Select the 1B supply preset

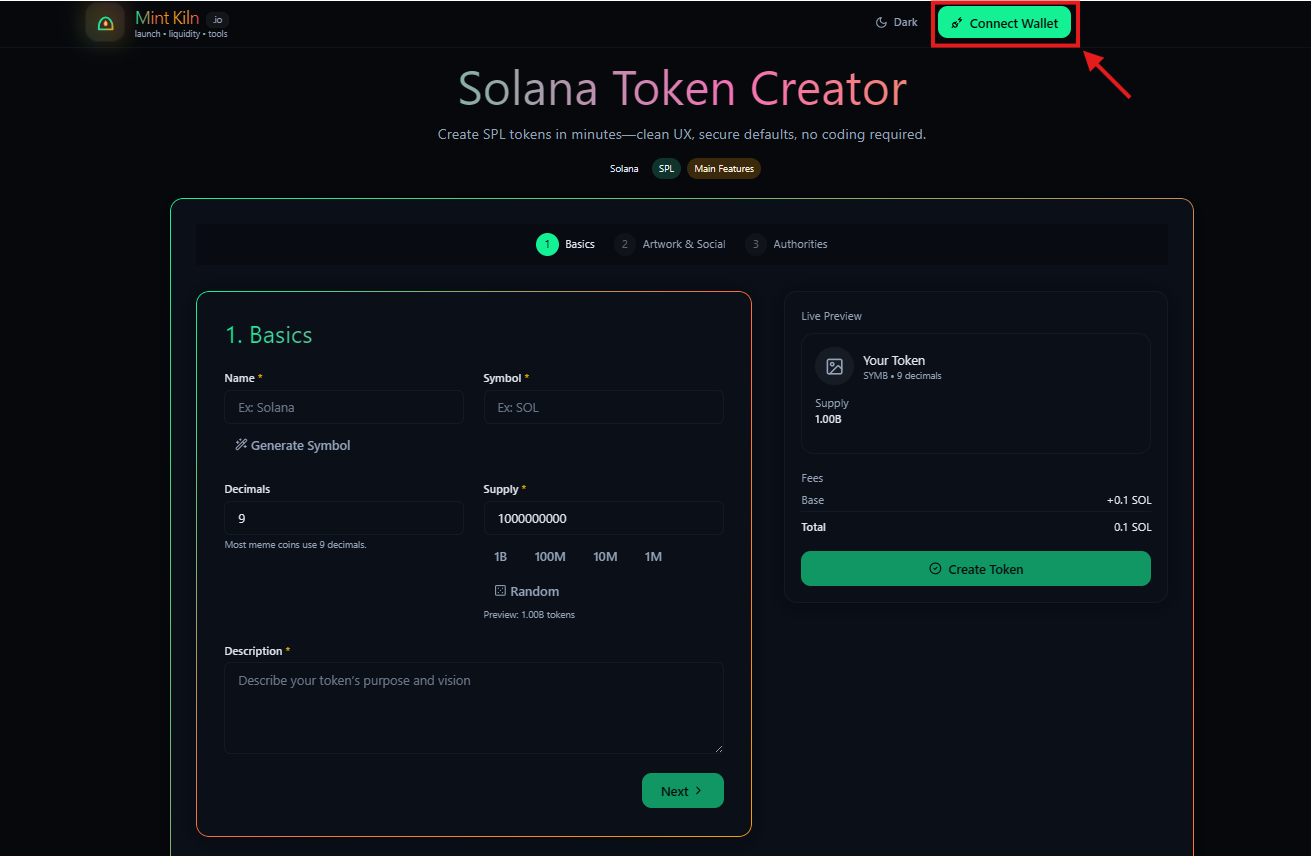[500, 556]
